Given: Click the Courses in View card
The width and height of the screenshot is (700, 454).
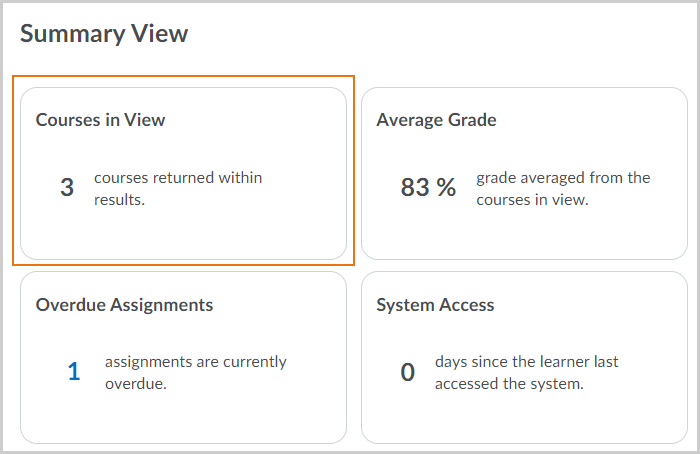Looking at the screenshot, I should (183, 173).
